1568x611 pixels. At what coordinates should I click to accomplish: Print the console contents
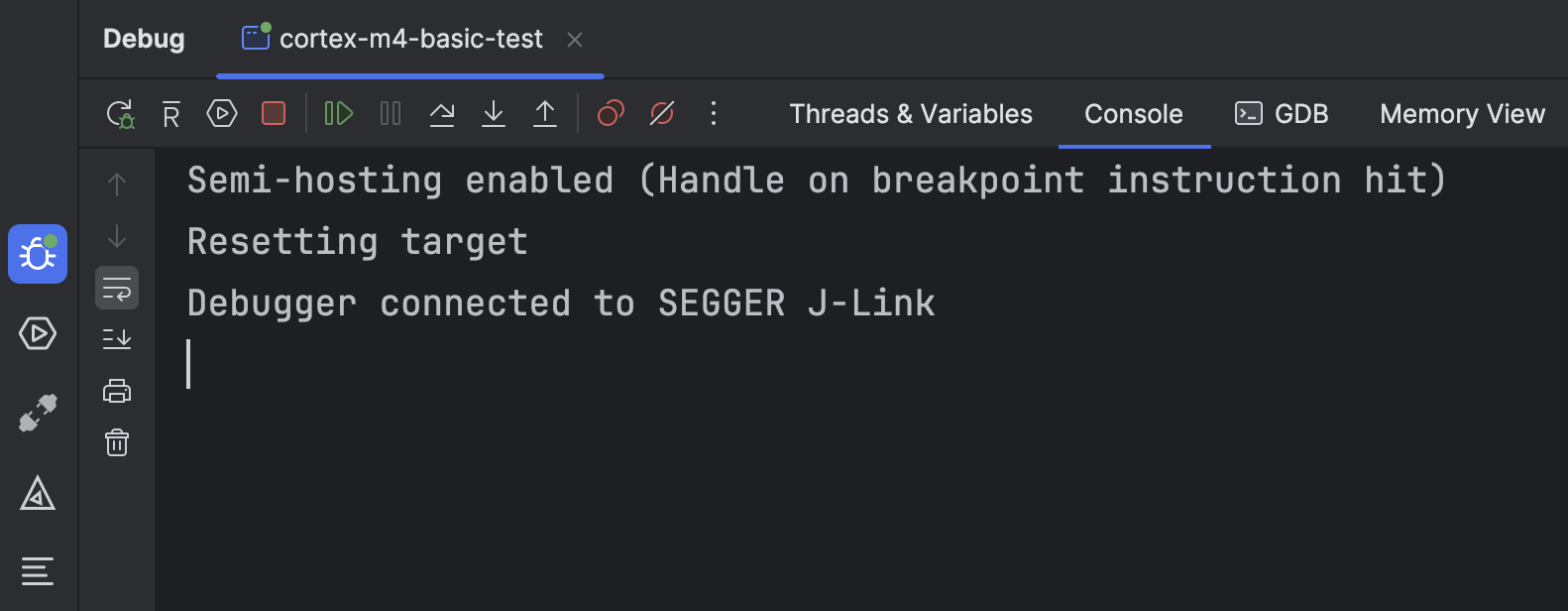pos(117,390)
